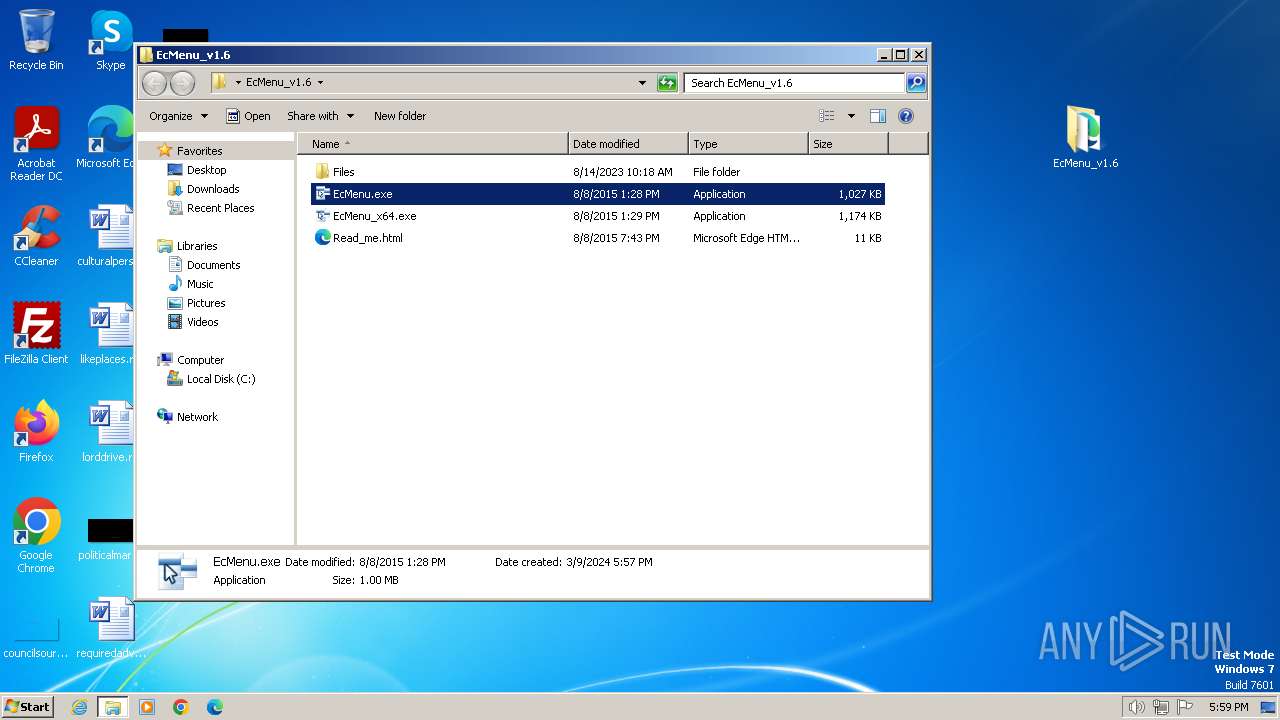The width and height of the screenshot is (1280, 720).
Task: Select the requiredadv Word document icon
Action: pos(110,628)
